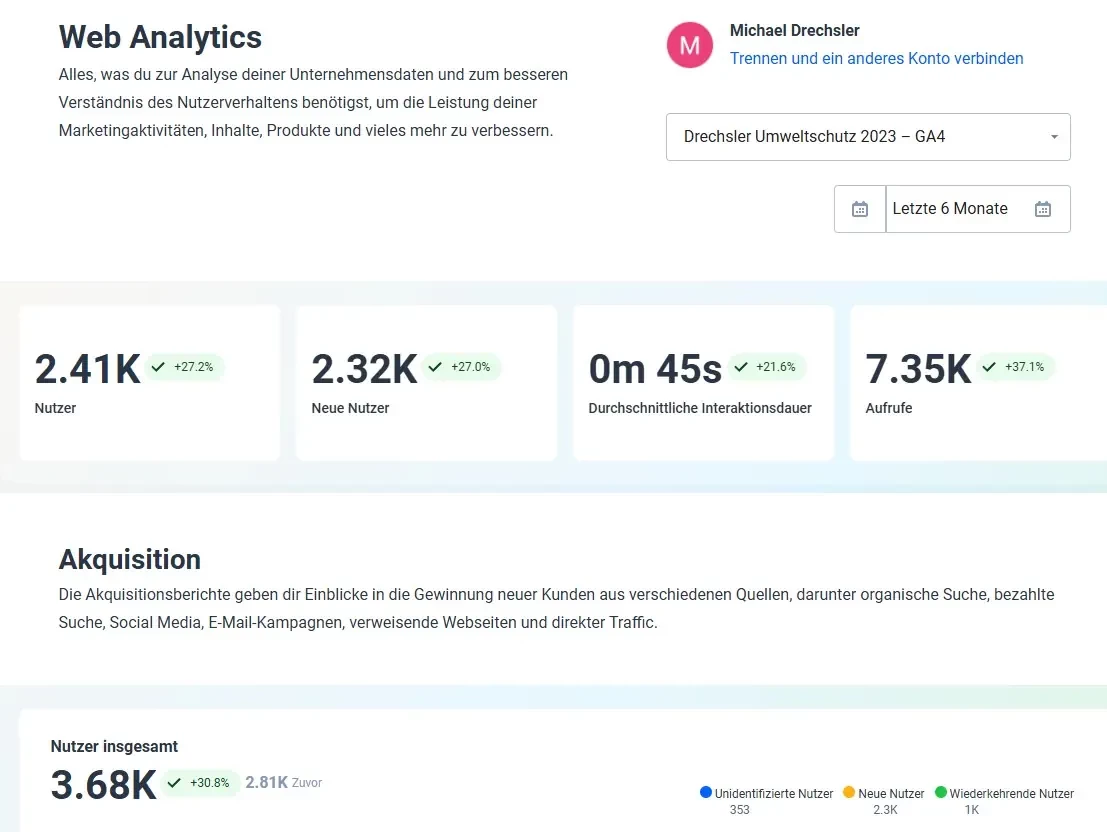This screenshot has width=1107, height=832.
Task: Select the Nutzer 2.41K metric card
Action: (x=150, y=383)
